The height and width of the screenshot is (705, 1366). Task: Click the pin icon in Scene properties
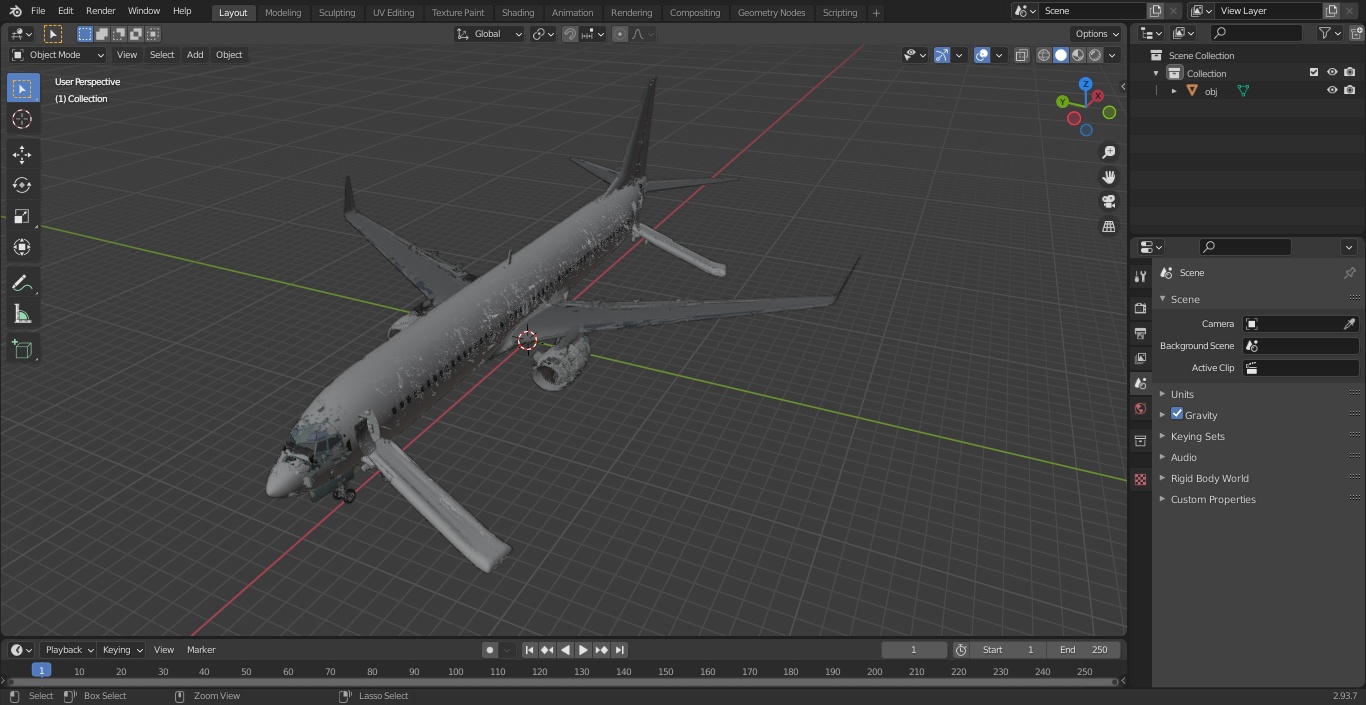(x=1349, y=273)
